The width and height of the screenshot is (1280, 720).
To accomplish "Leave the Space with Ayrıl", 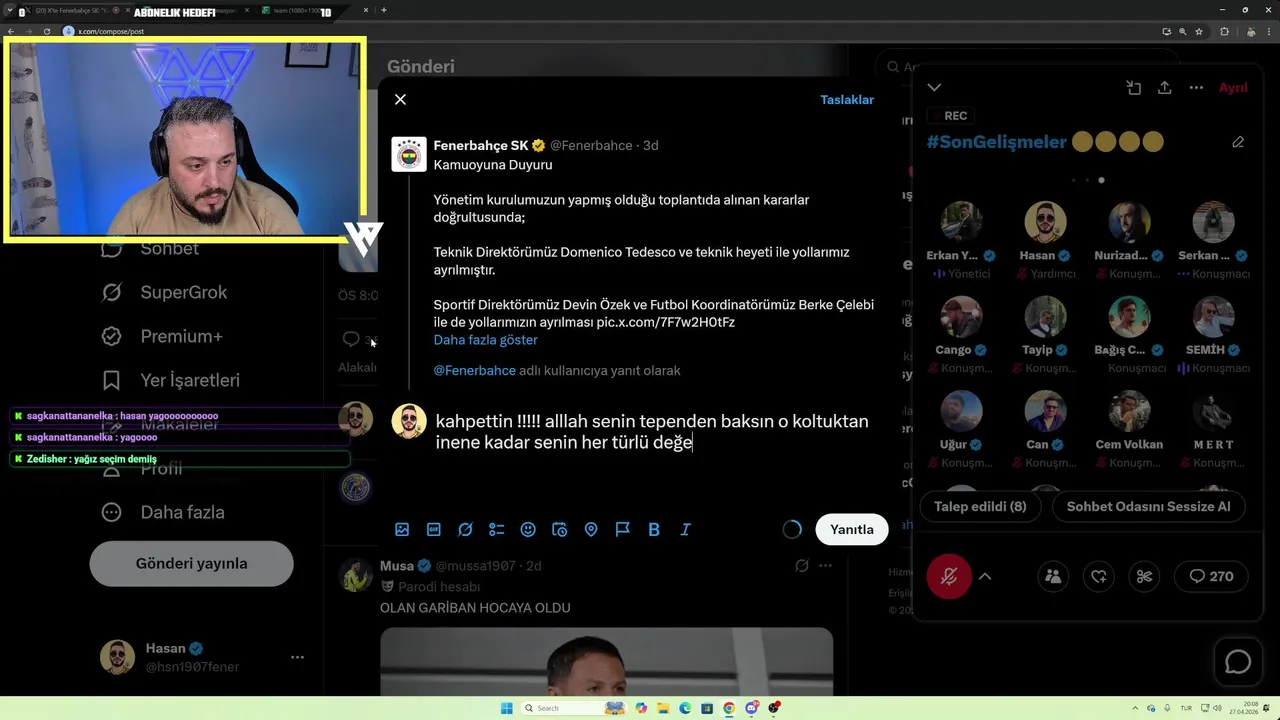I will click(x=1233, y=87).
